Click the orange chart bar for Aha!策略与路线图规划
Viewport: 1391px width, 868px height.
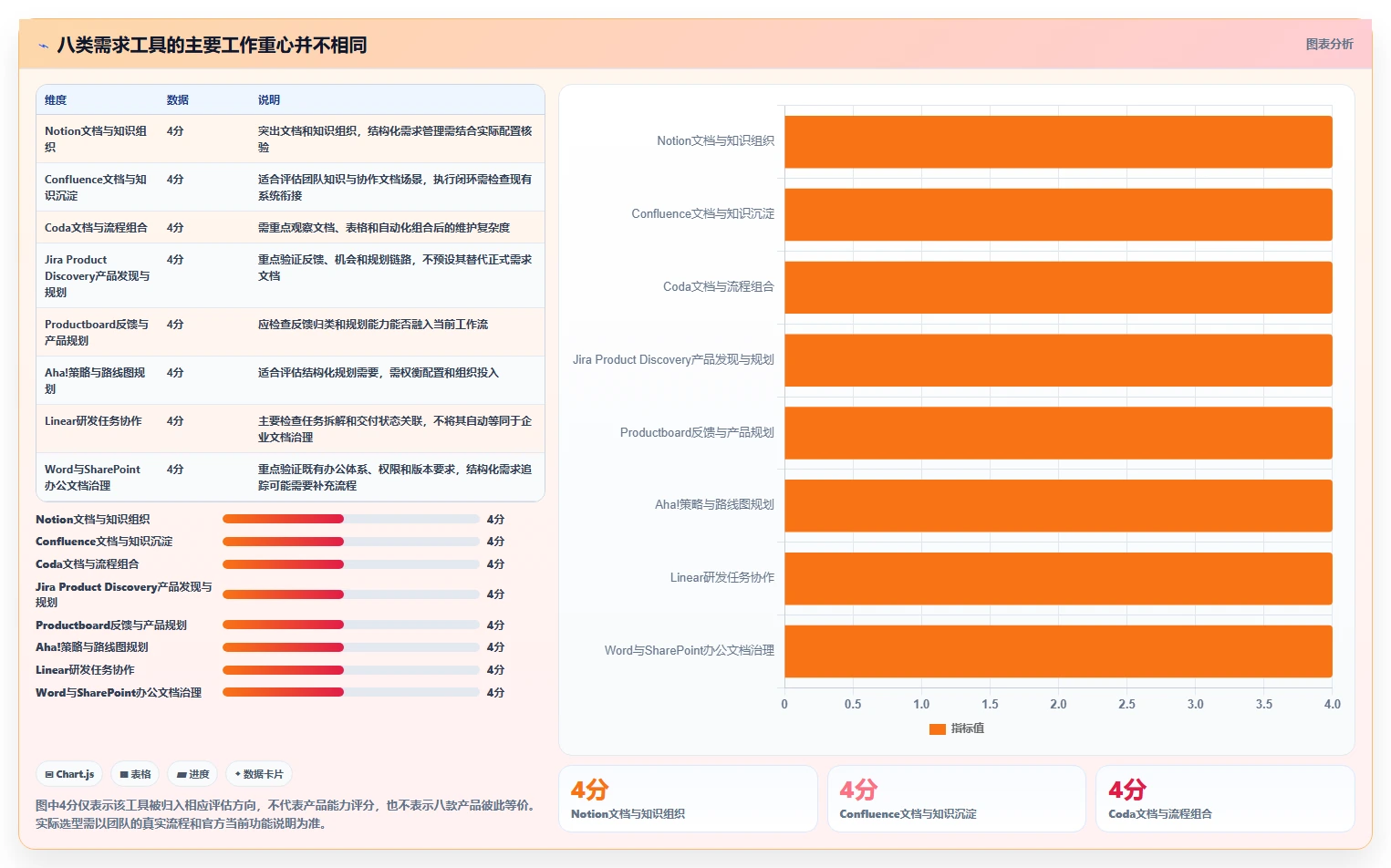tap(1058, 505)
